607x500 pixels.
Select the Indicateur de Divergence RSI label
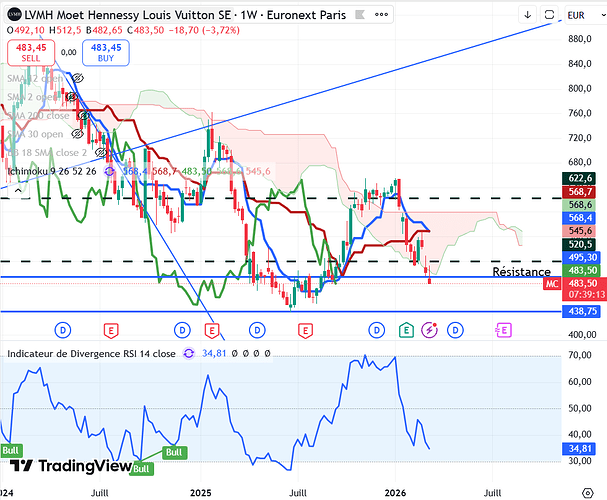[91, 353]
